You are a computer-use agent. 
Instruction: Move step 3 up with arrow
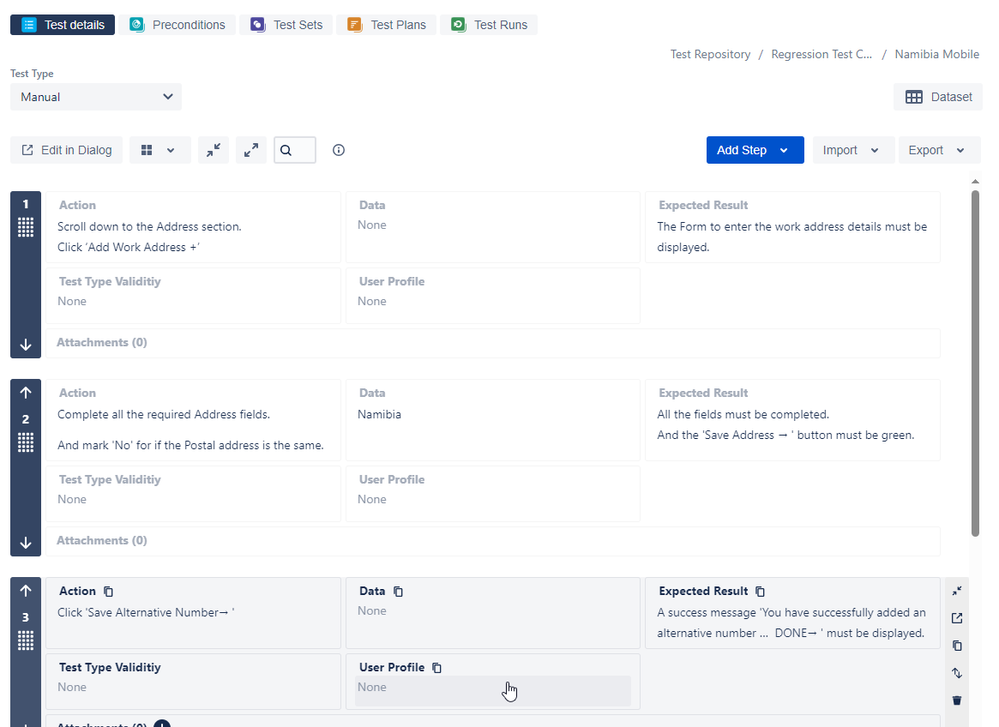(x=25, y=591)
